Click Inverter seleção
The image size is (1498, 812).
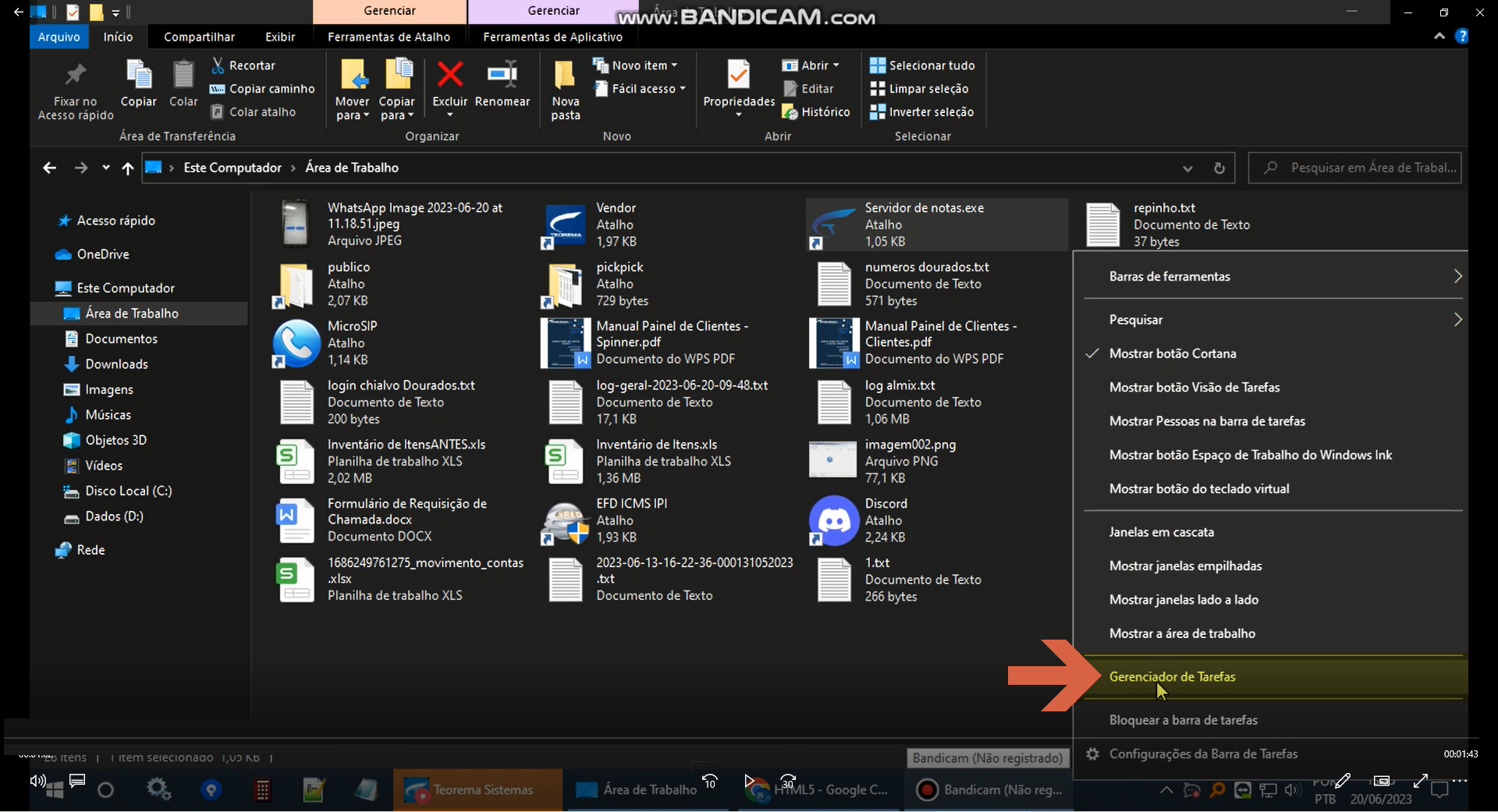click(921, 112)
